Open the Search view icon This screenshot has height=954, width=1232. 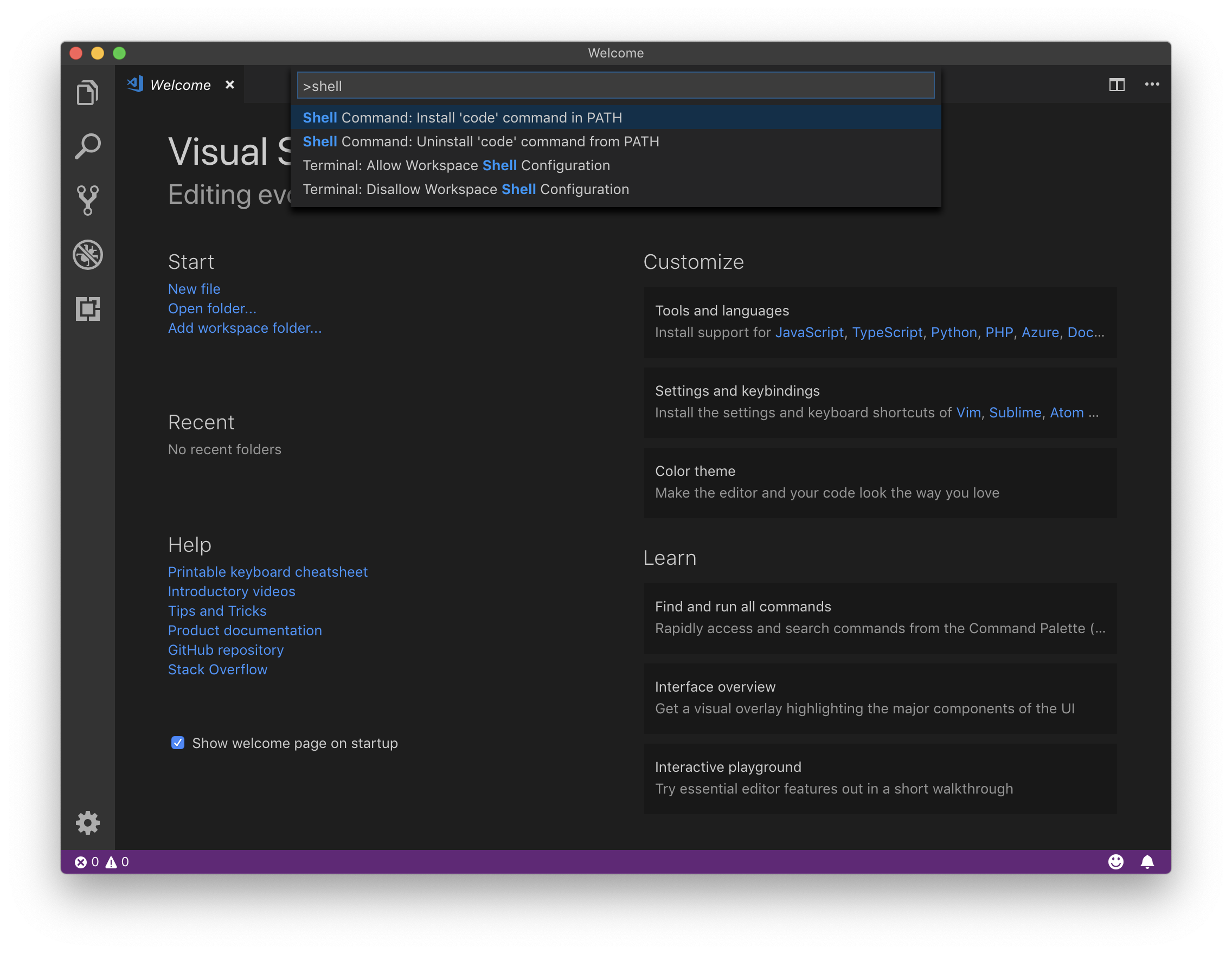87,146
